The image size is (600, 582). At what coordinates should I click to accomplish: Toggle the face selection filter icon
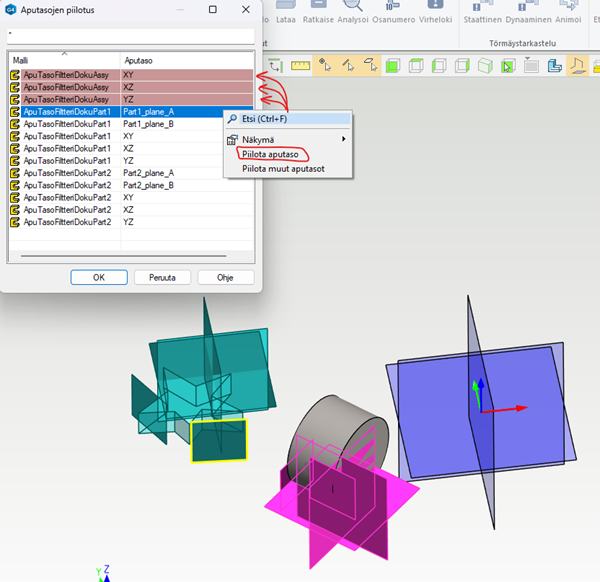tap(369, 66)
